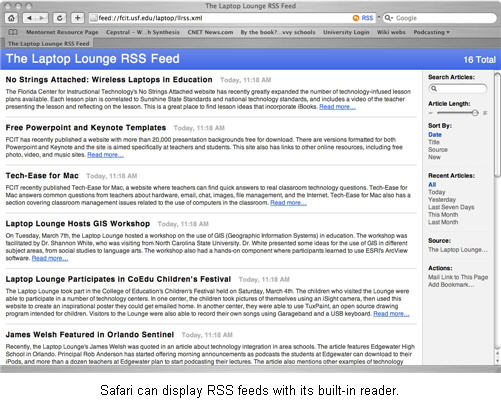Open No Strings Attached article title
501x407 pixels.
pos(109,80)
